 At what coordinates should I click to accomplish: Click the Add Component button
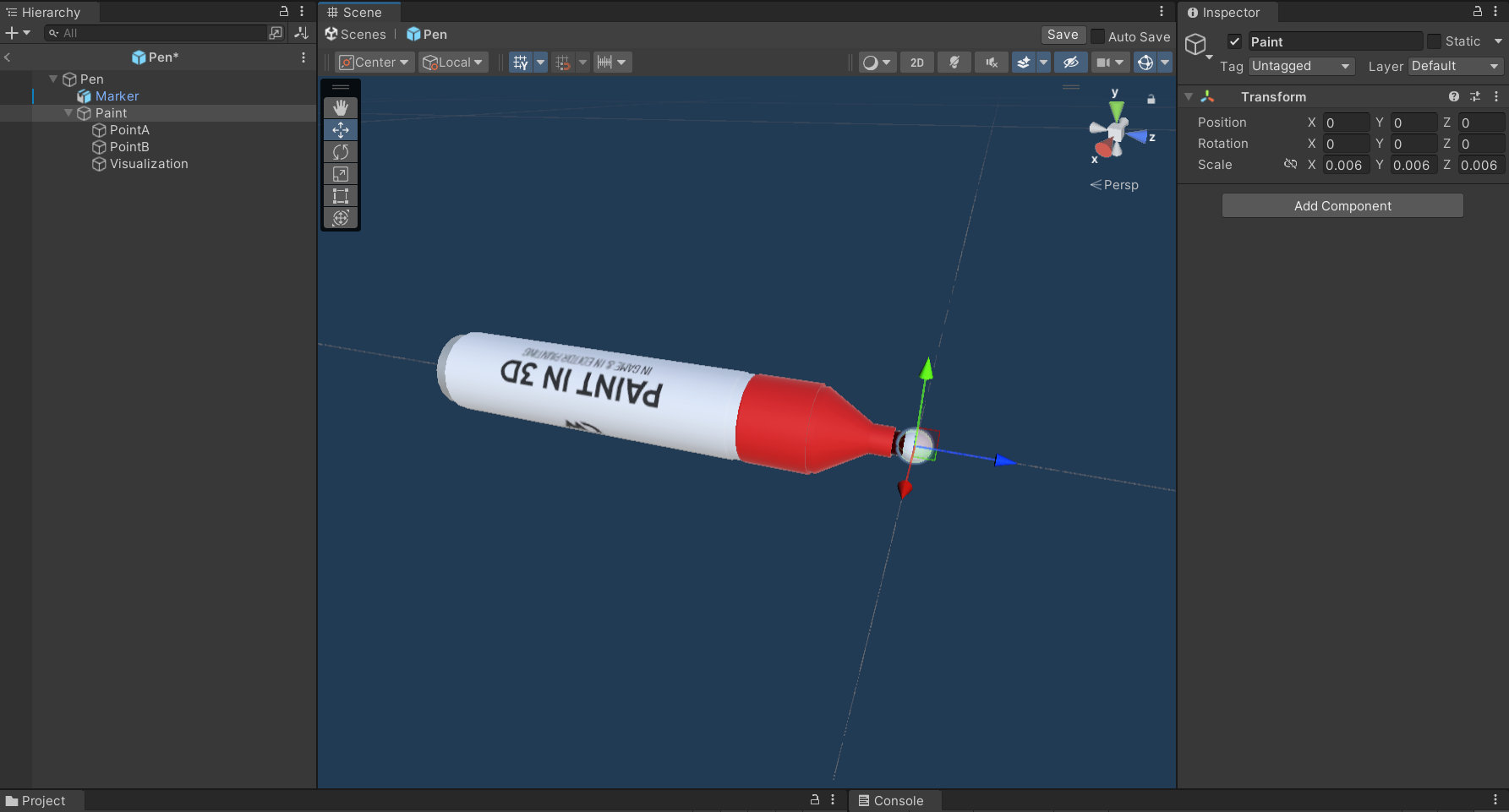pyautogui.click(x=1342, y=205)
